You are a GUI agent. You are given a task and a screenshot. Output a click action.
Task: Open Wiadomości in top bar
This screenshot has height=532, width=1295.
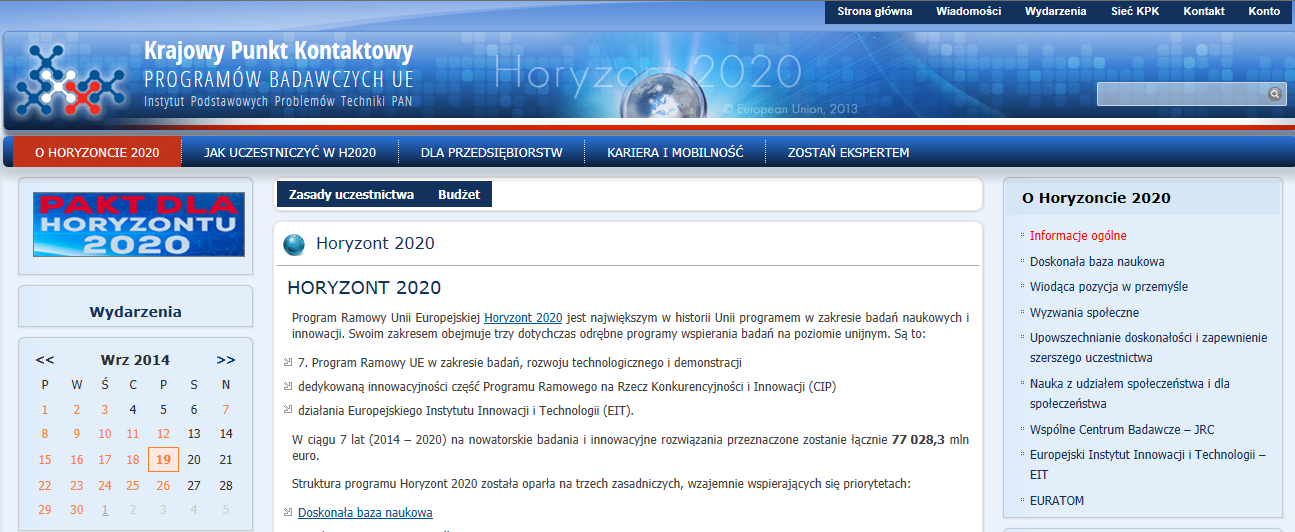click(x=968, y=11)
